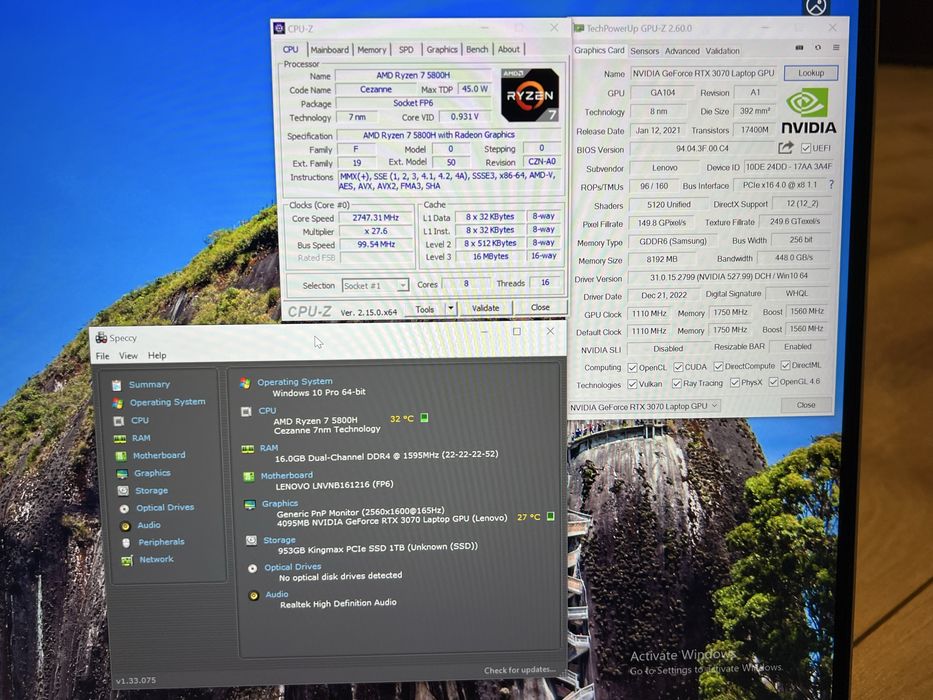Click the NVIDIA logo in GPU-Z
The image size is (933, 700).
pos(808,111)
